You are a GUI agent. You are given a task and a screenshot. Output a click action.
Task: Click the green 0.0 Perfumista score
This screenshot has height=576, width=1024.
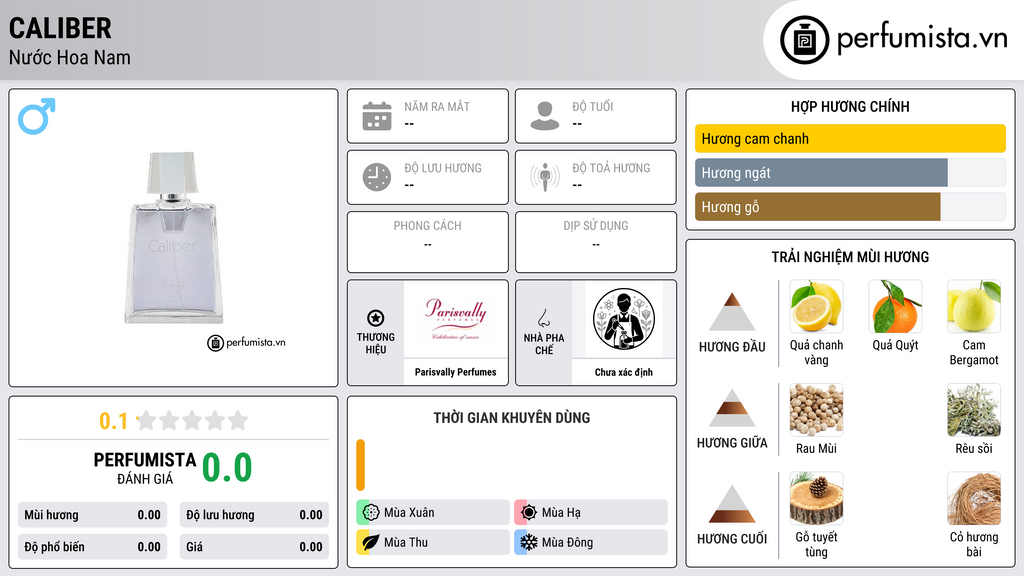[x=227, y=467]
